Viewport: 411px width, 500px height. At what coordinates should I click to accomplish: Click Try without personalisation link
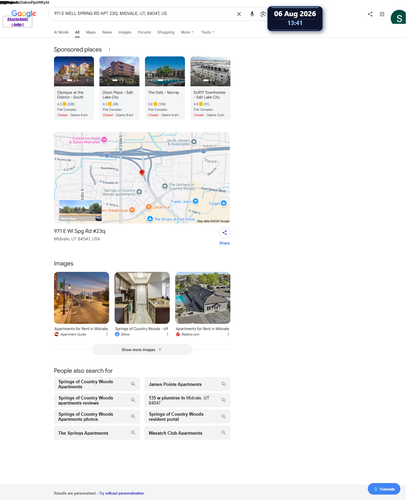121,493
